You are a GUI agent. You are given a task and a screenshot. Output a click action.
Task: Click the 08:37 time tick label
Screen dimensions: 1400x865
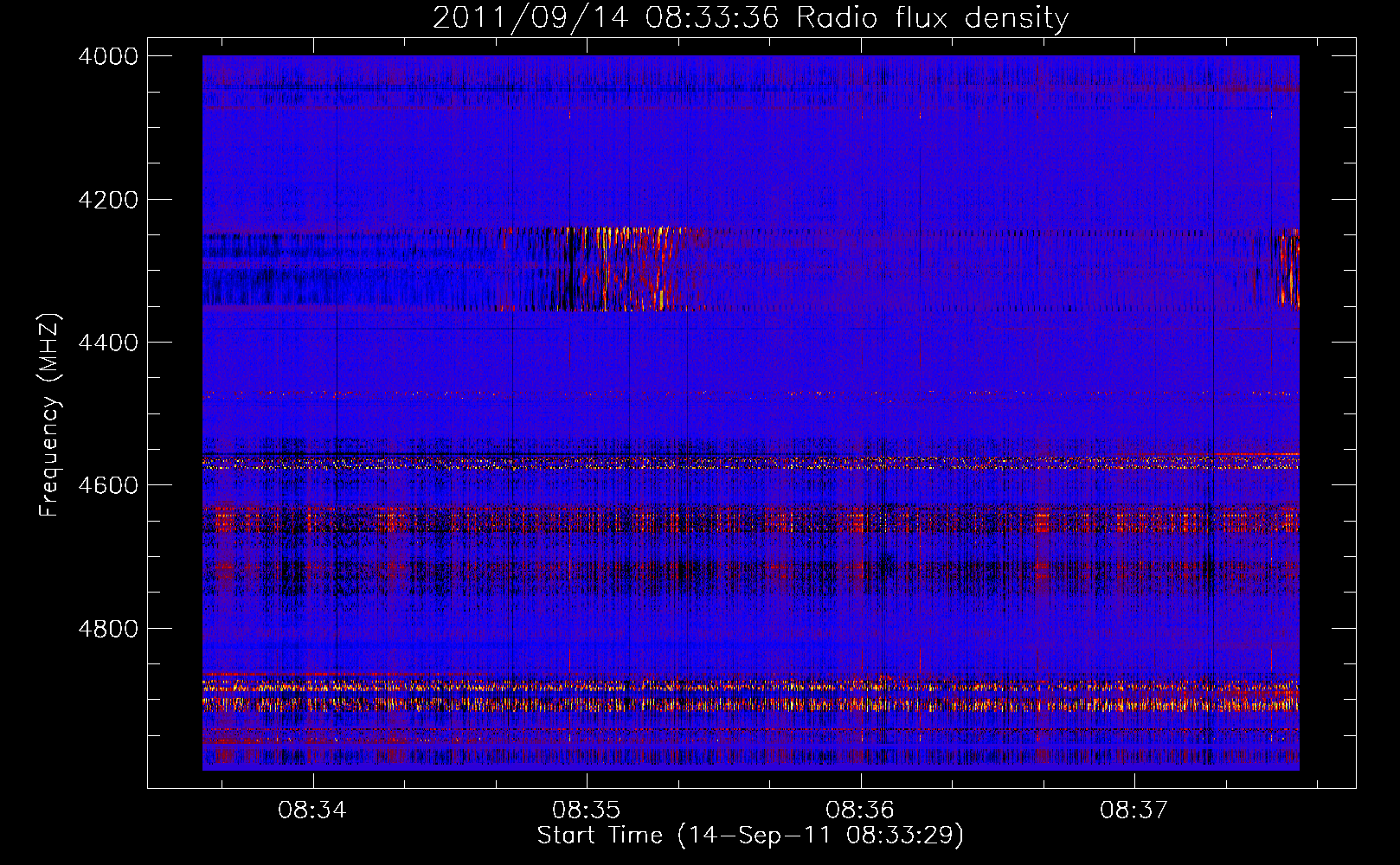click(1134, 811)
